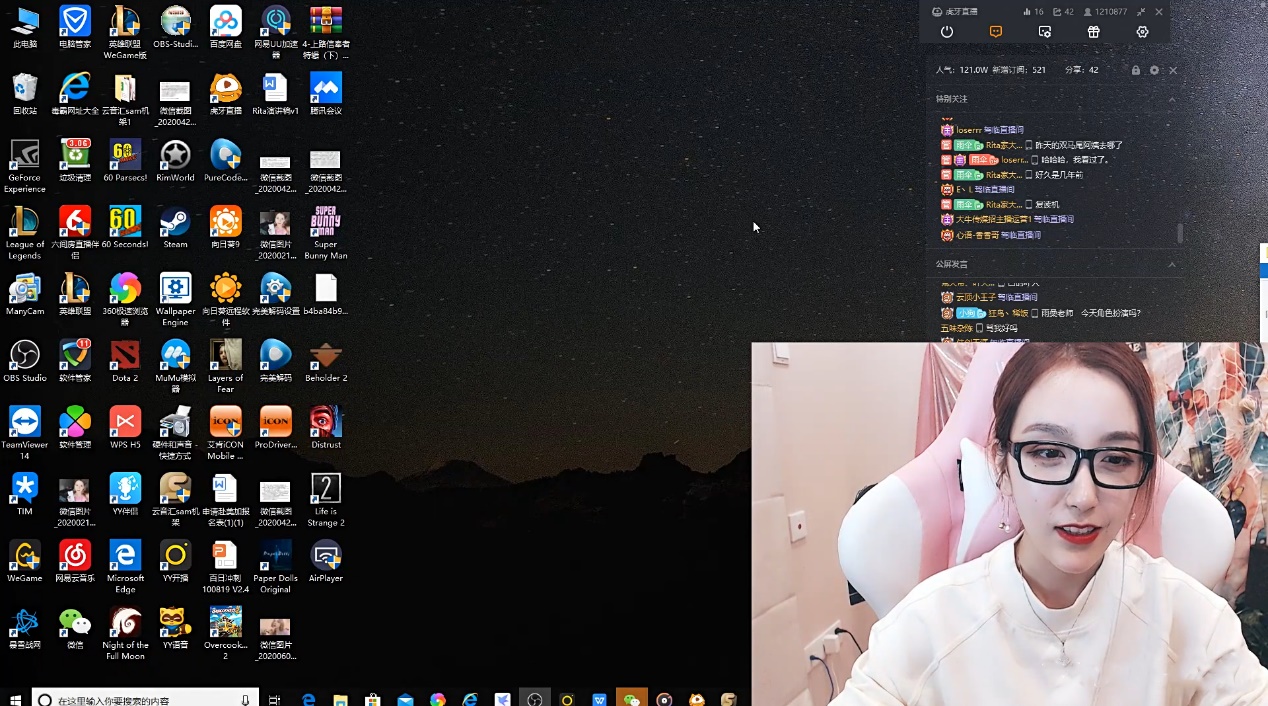Select the 暴雪战网 desktop icon

25,628
